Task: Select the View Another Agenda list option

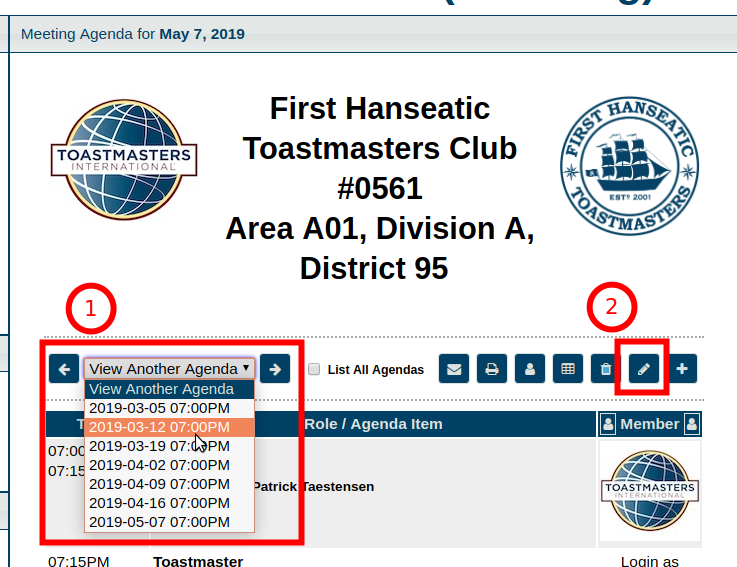Action: point(169,389)
